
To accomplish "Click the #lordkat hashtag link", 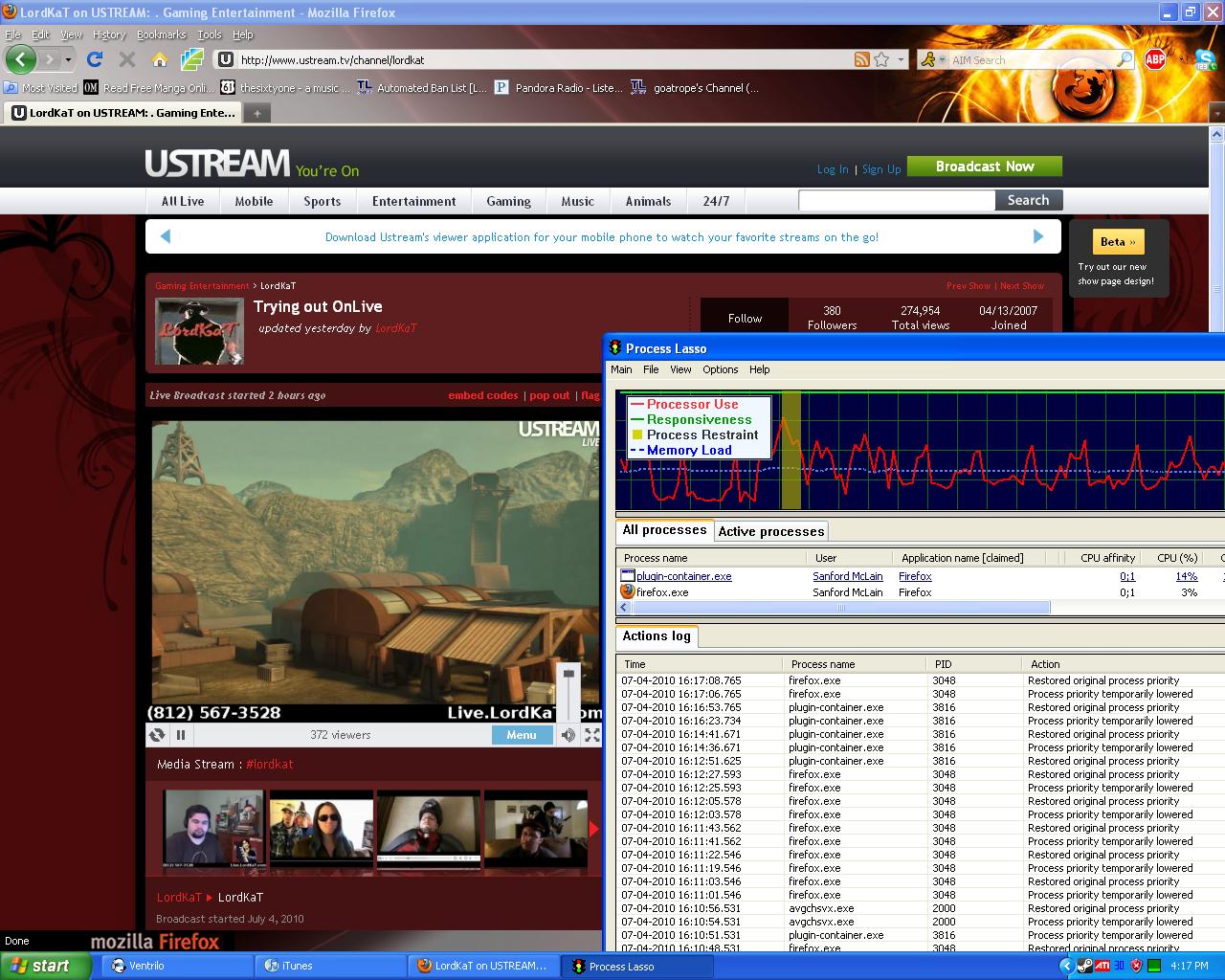I will (x=270, y=764).
